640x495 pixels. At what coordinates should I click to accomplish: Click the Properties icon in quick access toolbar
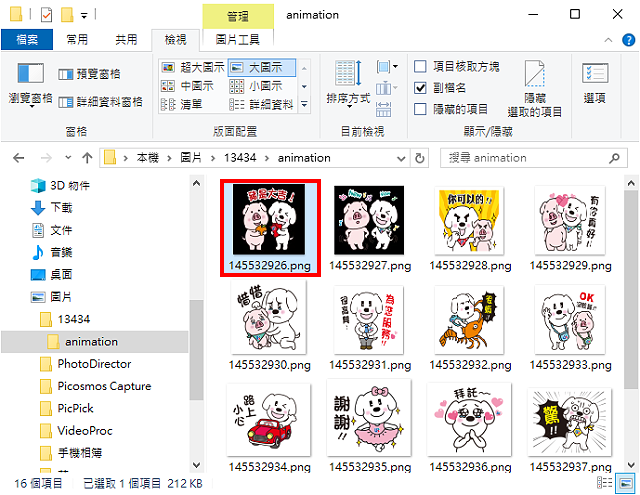click(x=47, y=15)
